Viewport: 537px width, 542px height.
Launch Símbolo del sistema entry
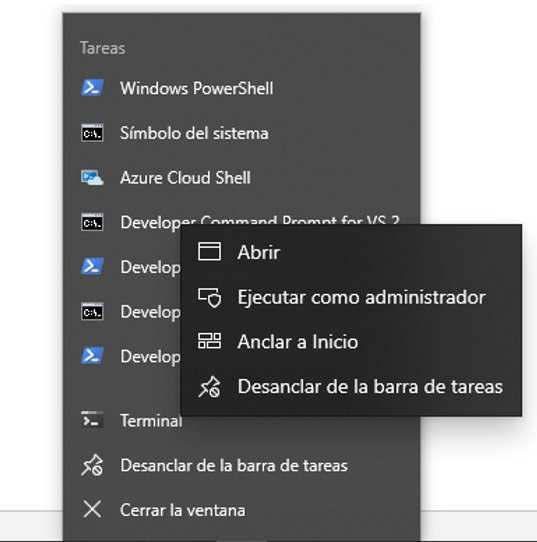pos(241,133)
